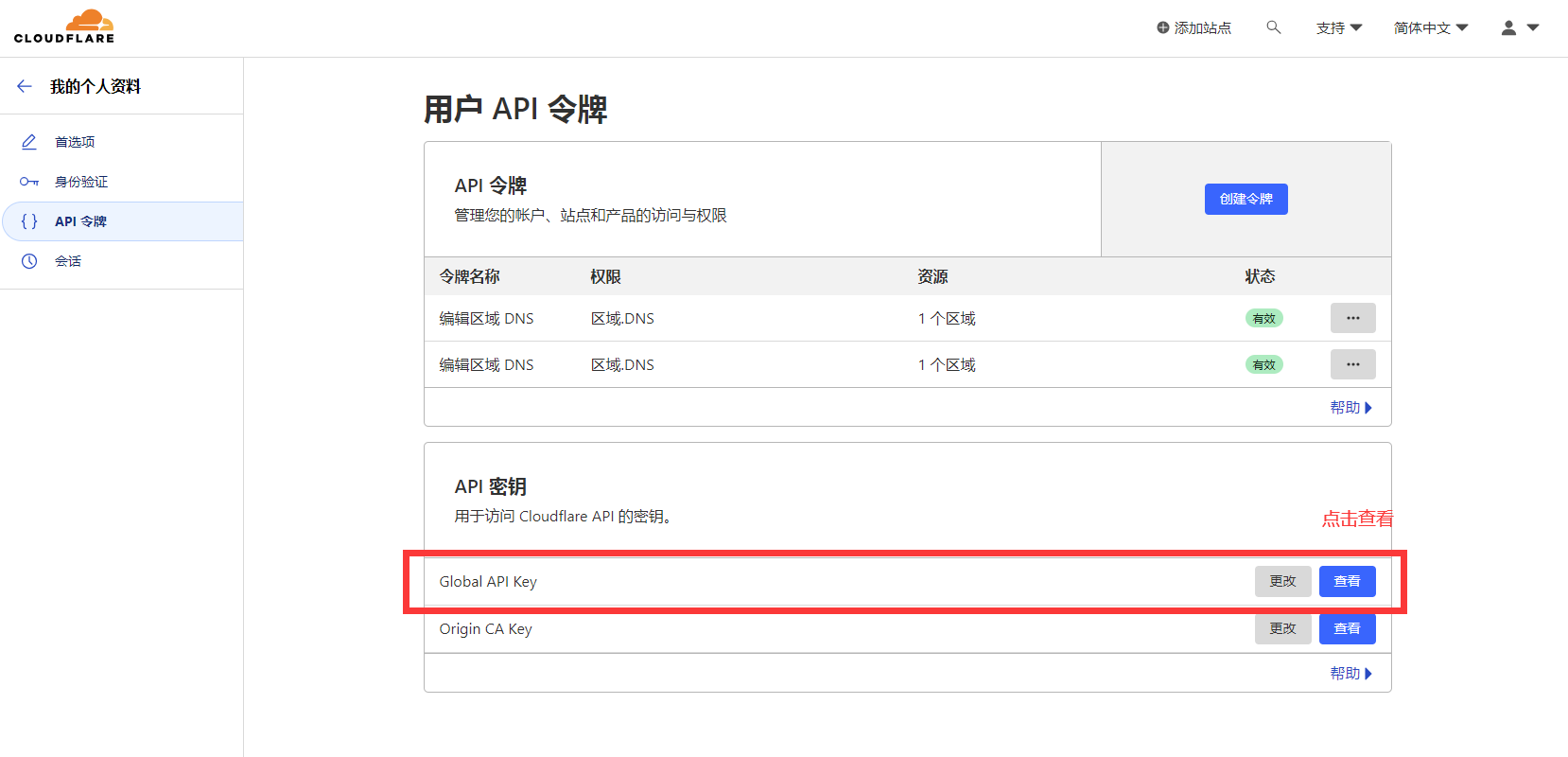Click the plus icon for 添加站点
This screenshot has height=757, width=1568.
pyautogui.click(x=1162, y=27)
